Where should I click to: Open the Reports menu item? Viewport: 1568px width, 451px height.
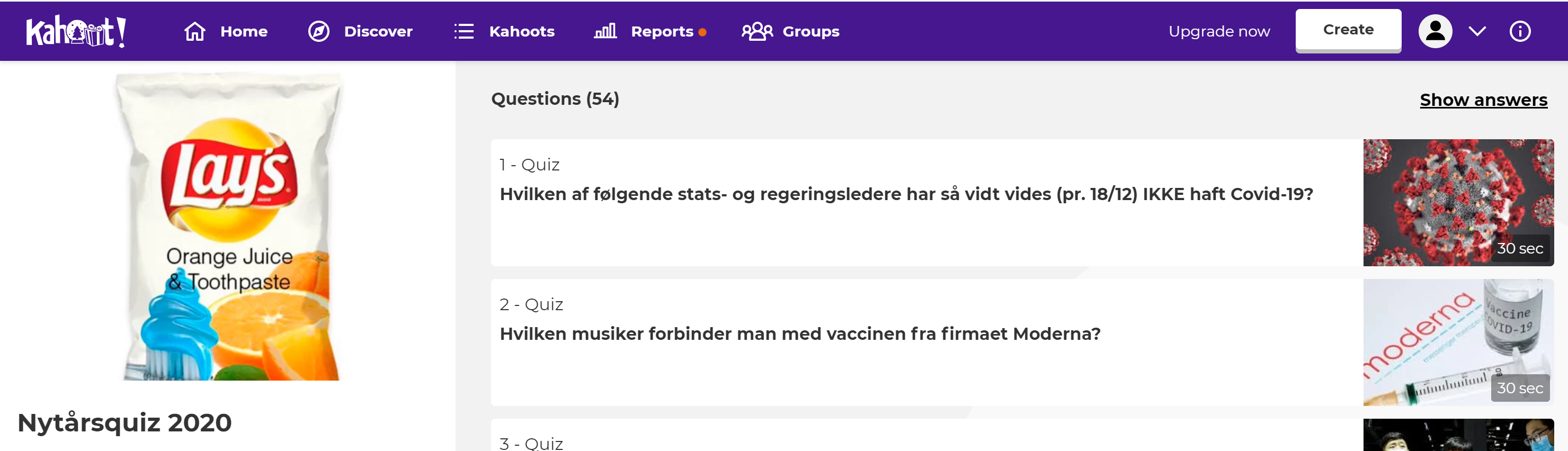point(650,31)
